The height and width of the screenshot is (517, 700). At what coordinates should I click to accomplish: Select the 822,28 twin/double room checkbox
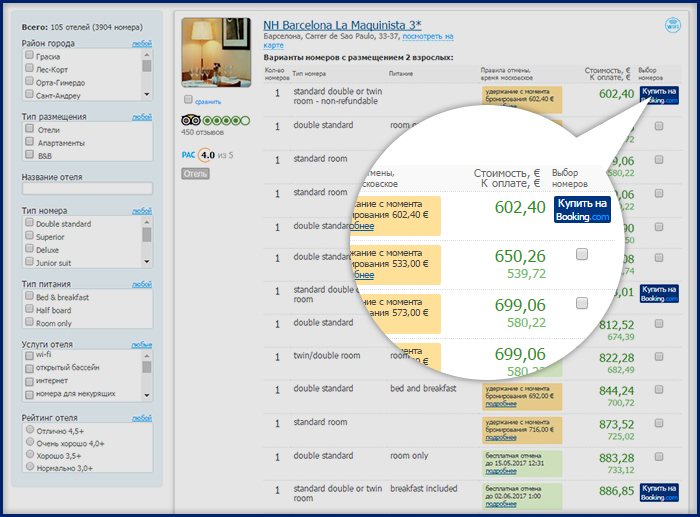click(x=658, y=356)
